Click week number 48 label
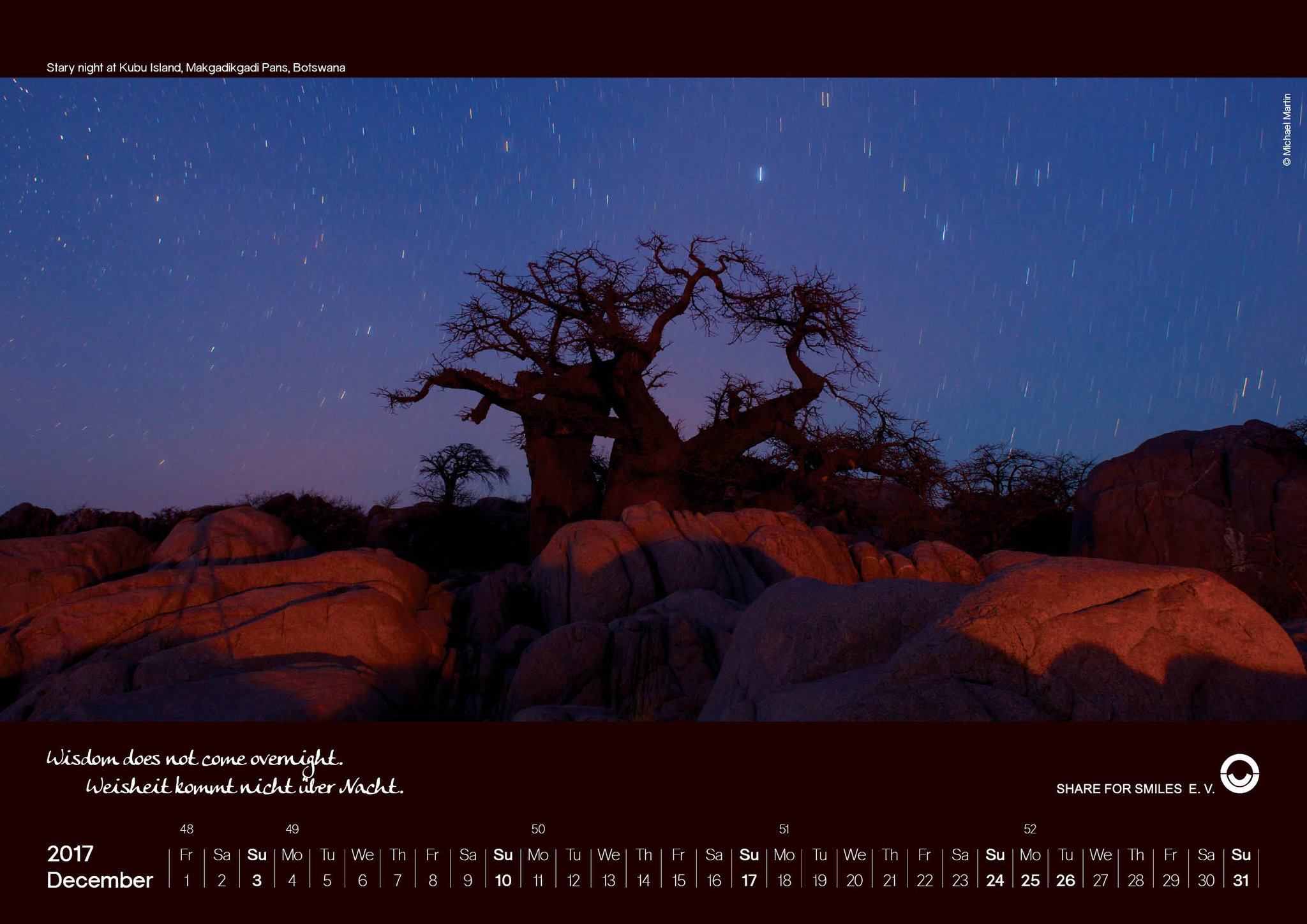Viewport: 1307px width, 924px height. click(186, 829)
